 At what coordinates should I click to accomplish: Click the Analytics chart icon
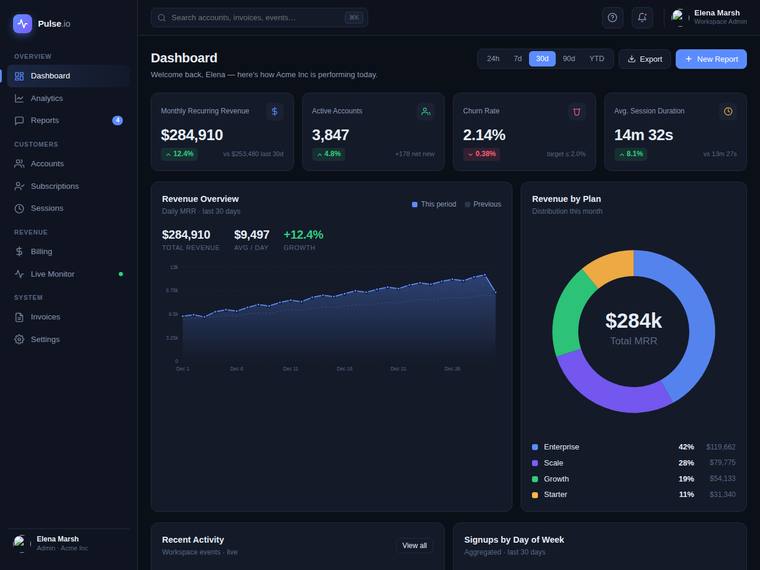pos(19,98)
